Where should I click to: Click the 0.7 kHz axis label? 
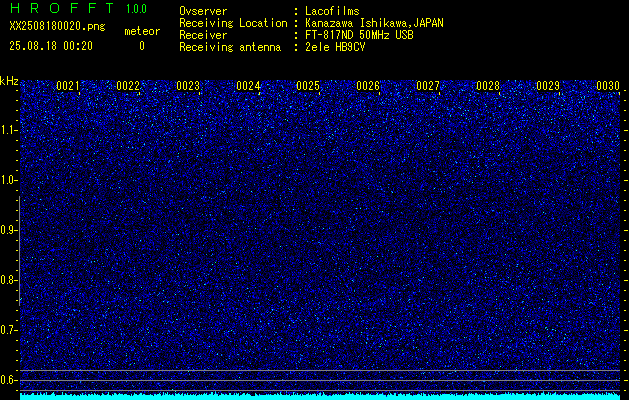click(x=8, y=330)
